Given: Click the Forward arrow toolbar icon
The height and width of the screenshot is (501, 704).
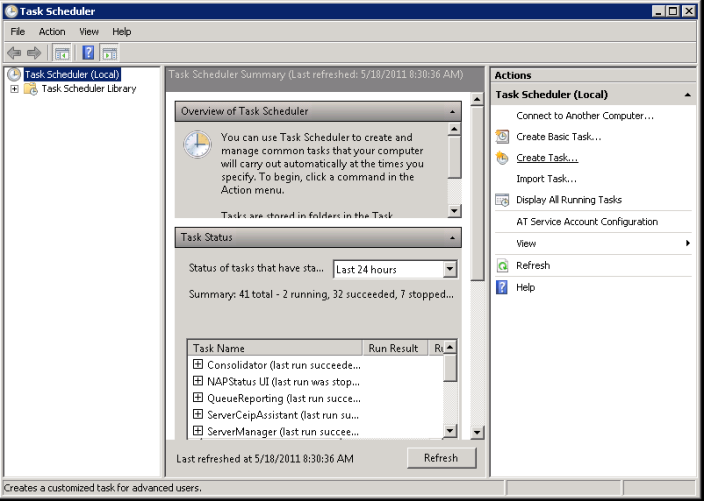Looking at the screenshot, I should tap(34, 53).
